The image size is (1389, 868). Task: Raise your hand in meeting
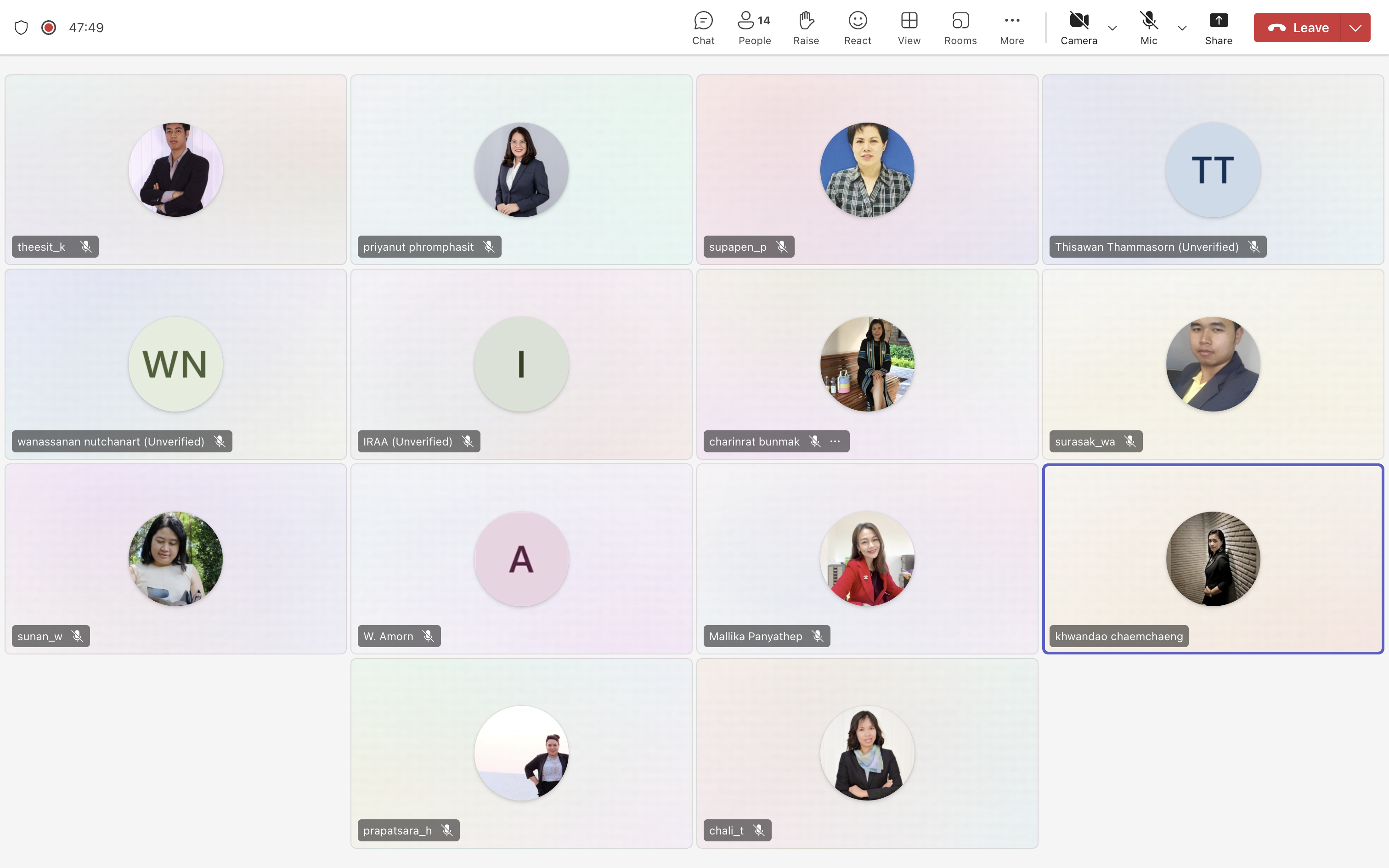(x=806, y=28)
